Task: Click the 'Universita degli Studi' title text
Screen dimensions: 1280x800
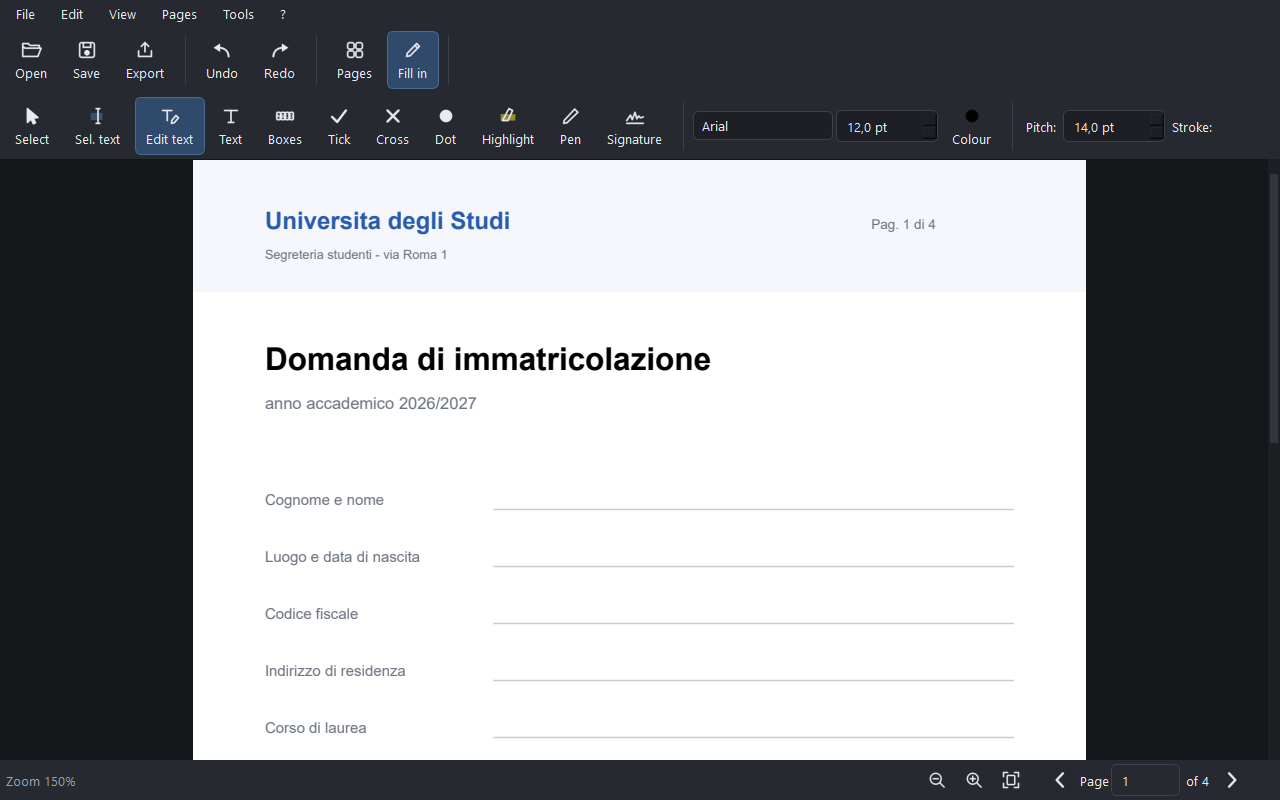Action: click(x=387, y=221)
